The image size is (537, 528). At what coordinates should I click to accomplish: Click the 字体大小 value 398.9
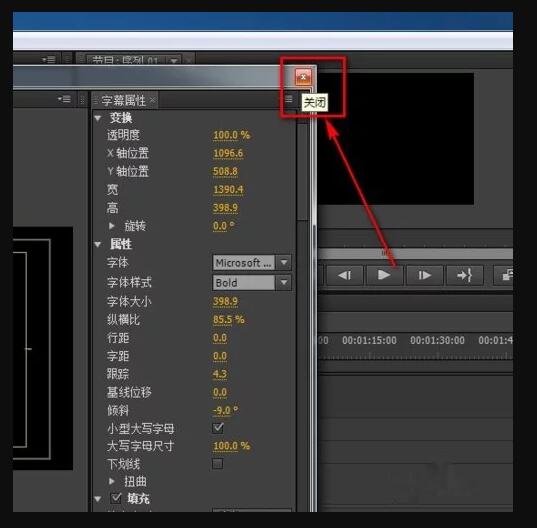225,301
